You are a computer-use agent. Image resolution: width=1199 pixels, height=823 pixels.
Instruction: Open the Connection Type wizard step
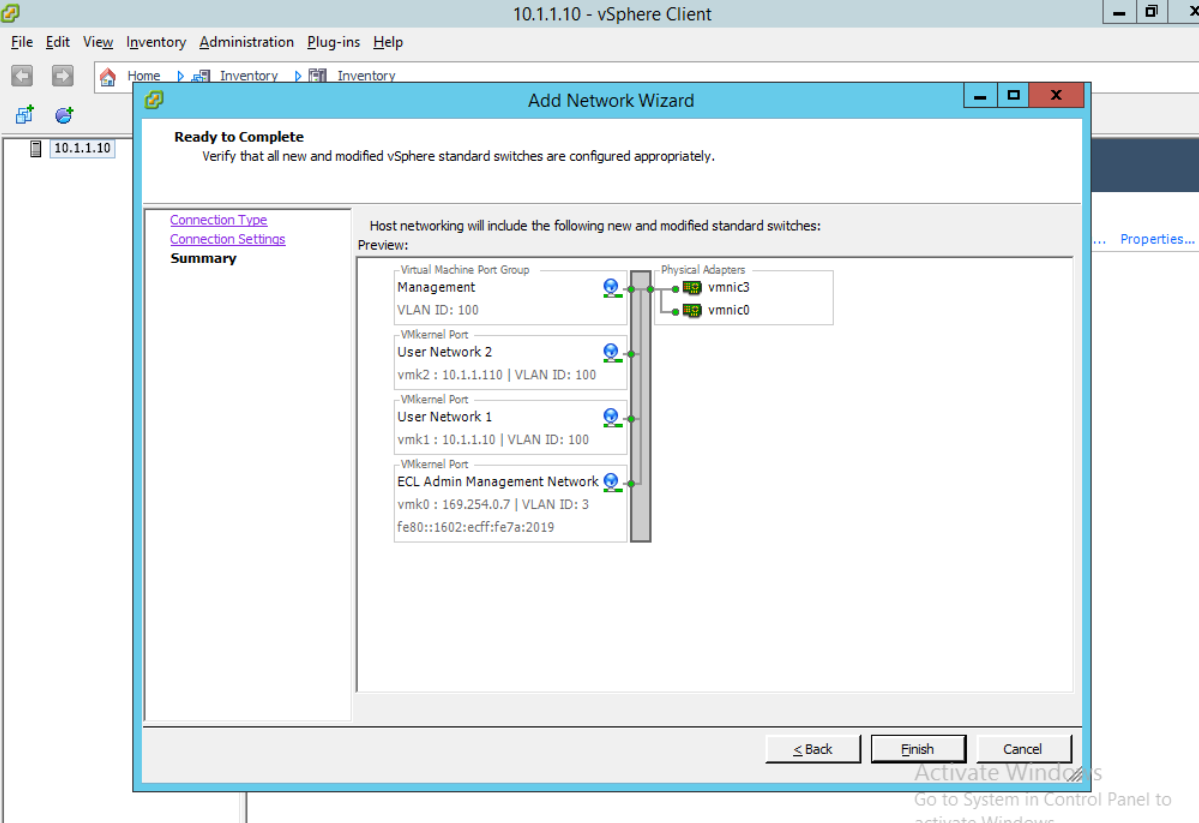[x=218, y=220]
